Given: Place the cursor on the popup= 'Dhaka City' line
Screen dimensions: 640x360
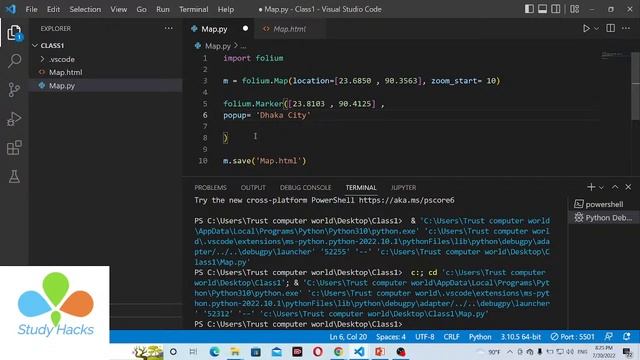Looking at the screenshot, I should coord(267,115).
